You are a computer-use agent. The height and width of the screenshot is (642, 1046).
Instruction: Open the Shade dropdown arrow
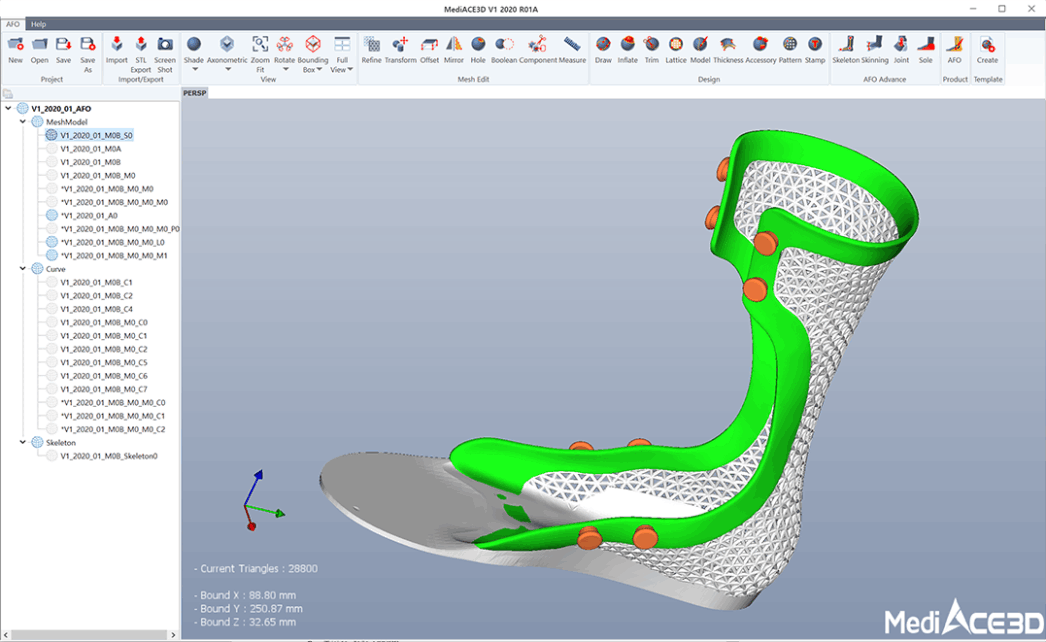pyautogui.click(x=195, y=69)
